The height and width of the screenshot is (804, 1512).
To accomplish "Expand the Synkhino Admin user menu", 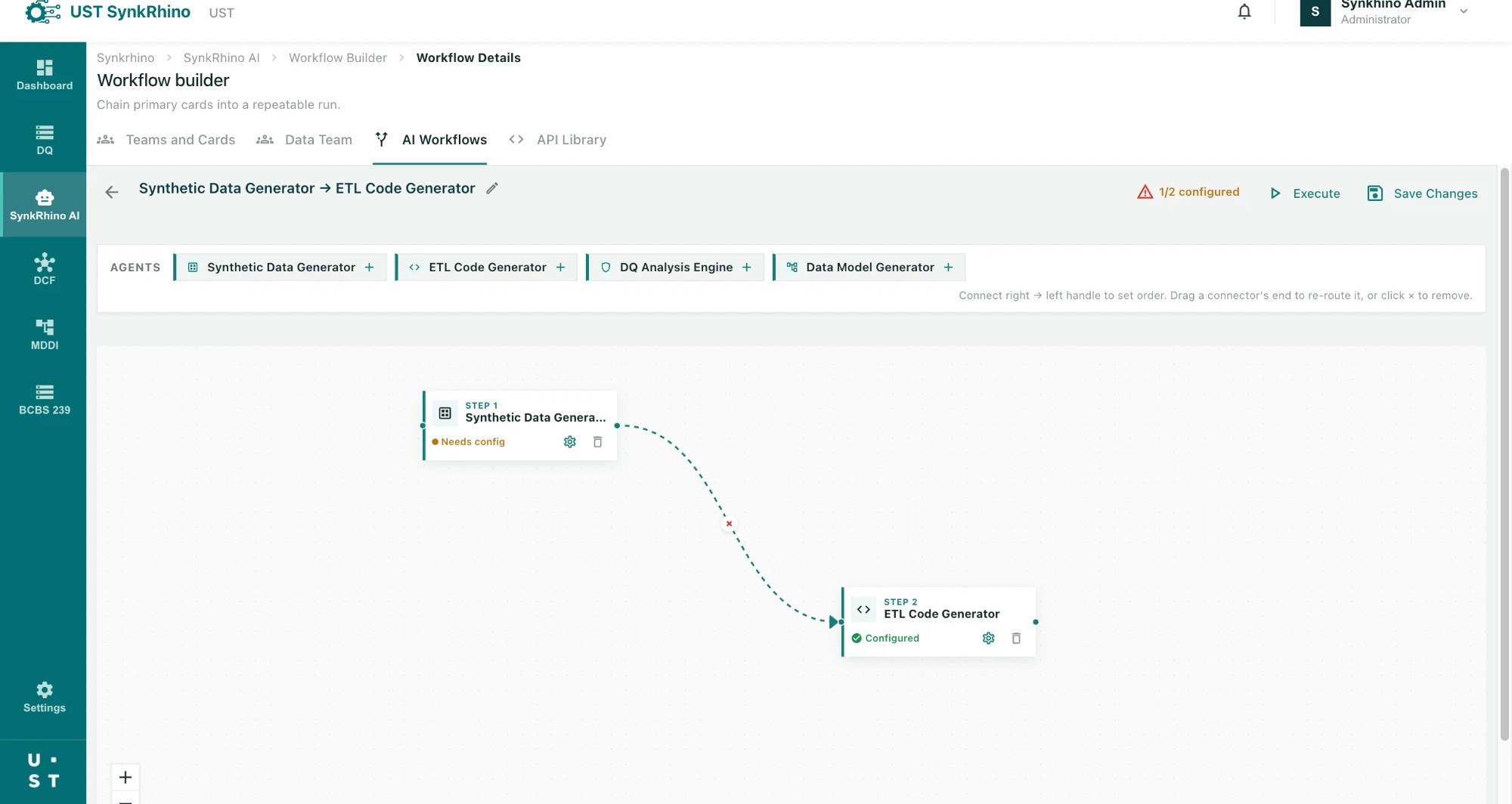I will point(1464,11).
